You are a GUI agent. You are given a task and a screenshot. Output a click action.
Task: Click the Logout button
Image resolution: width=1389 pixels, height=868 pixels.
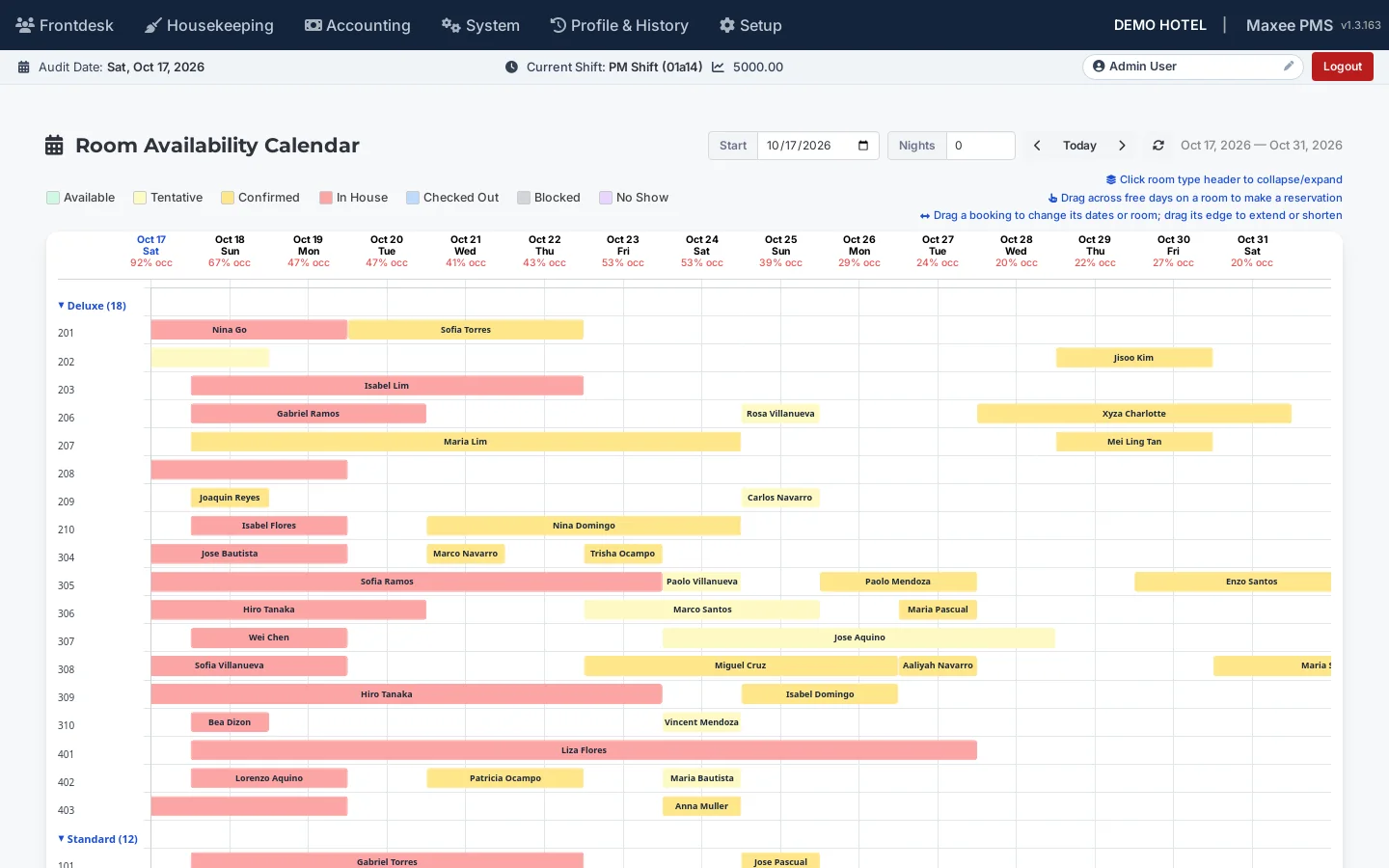[1343, 67]
